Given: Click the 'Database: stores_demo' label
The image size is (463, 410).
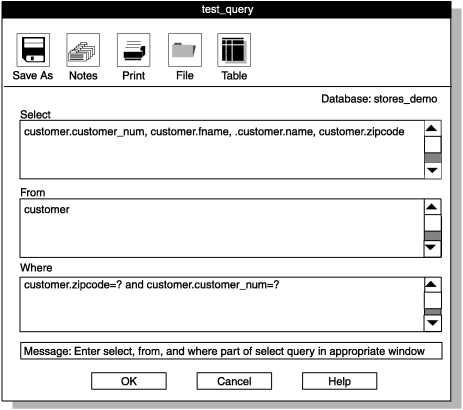Looking at the screenshot, I should (379, 99).
